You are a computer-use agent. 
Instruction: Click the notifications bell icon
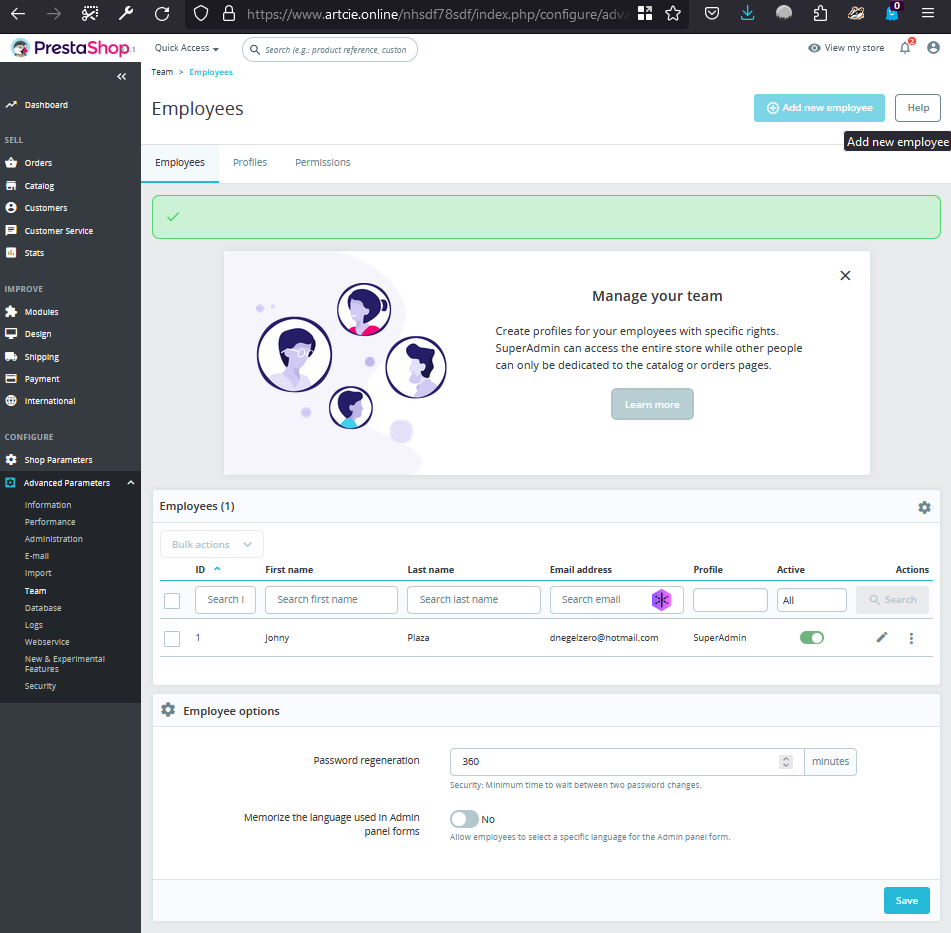pyautogui.click(x=905, y=48)
